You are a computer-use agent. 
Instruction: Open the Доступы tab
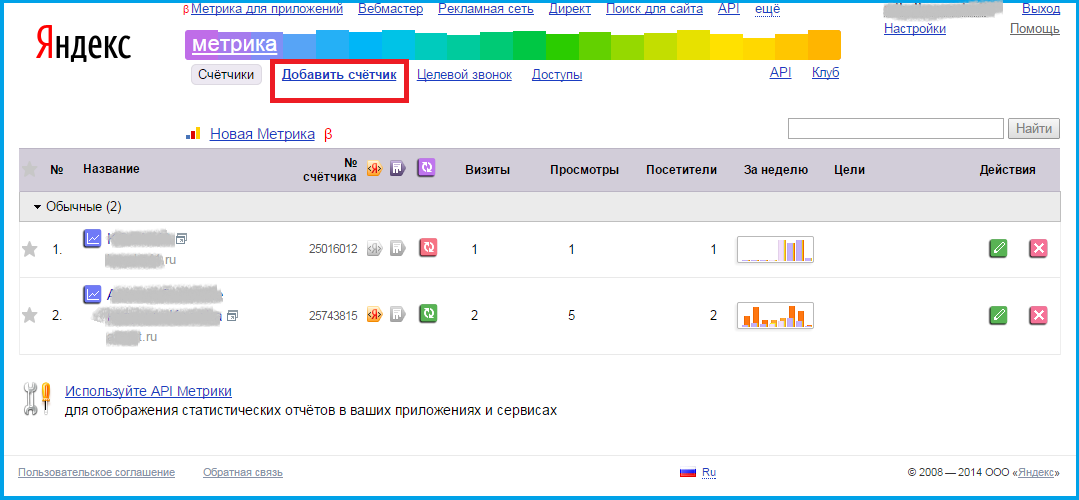[x=557, y=75]
